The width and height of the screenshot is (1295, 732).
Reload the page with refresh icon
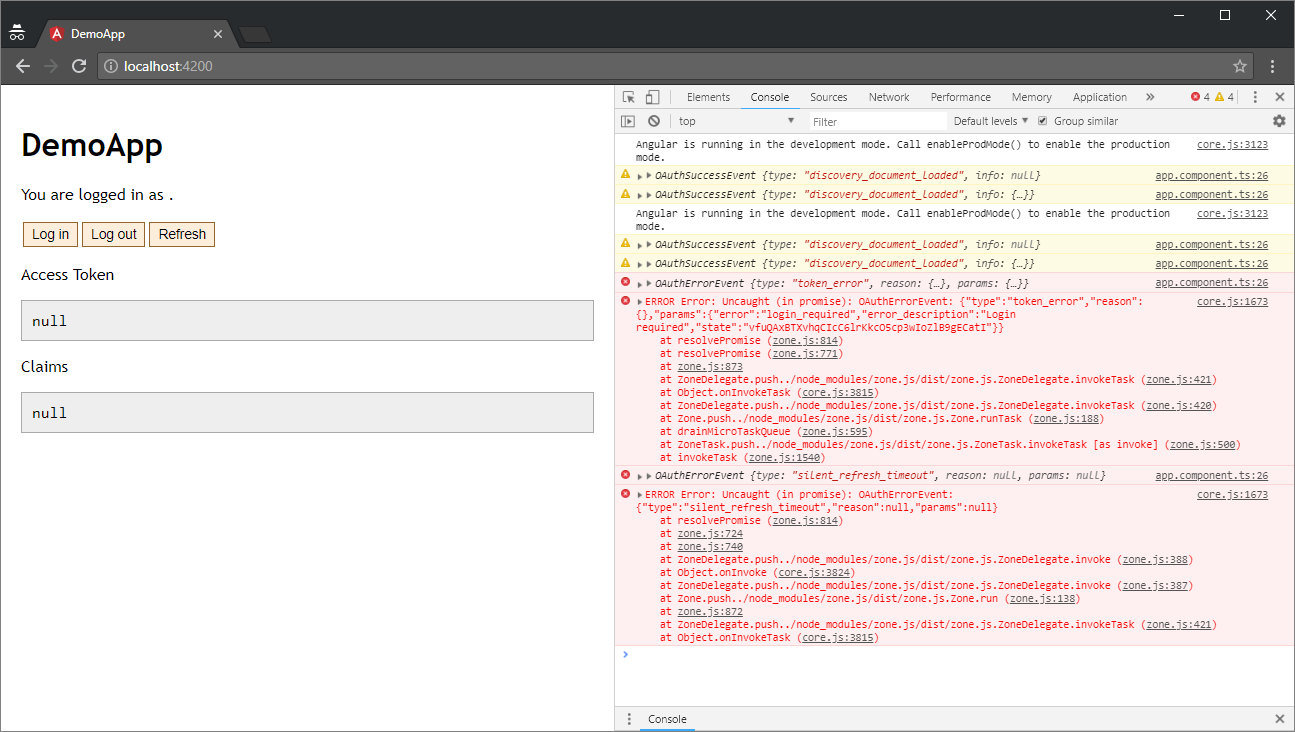tap(79, 66)
